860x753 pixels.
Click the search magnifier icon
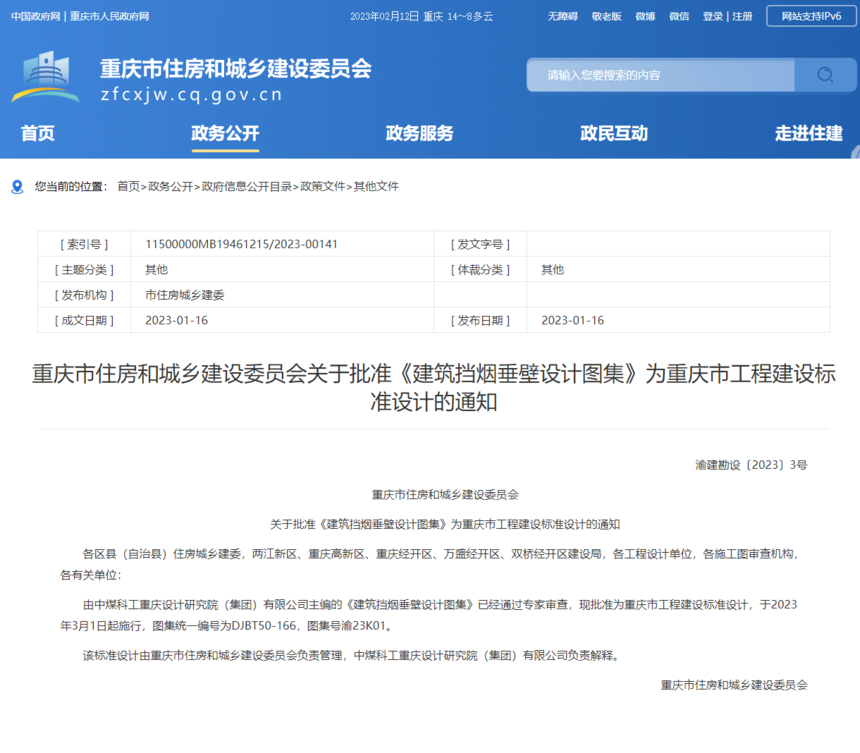[825, 75]
